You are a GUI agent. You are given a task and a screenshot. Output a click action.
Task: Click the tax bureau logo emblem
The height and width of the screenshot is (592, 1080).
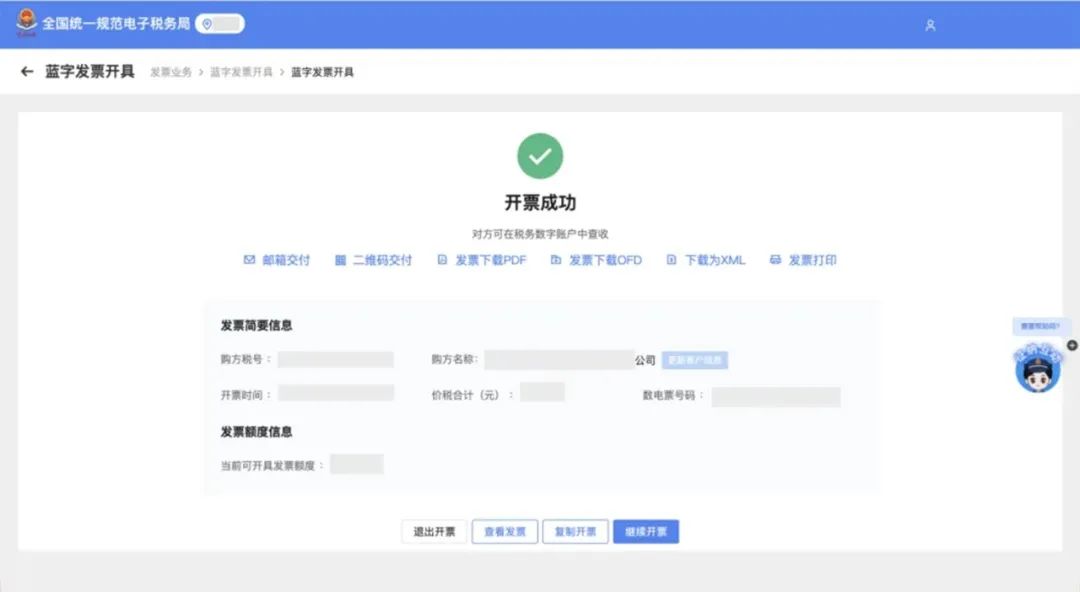coord(26,23)
